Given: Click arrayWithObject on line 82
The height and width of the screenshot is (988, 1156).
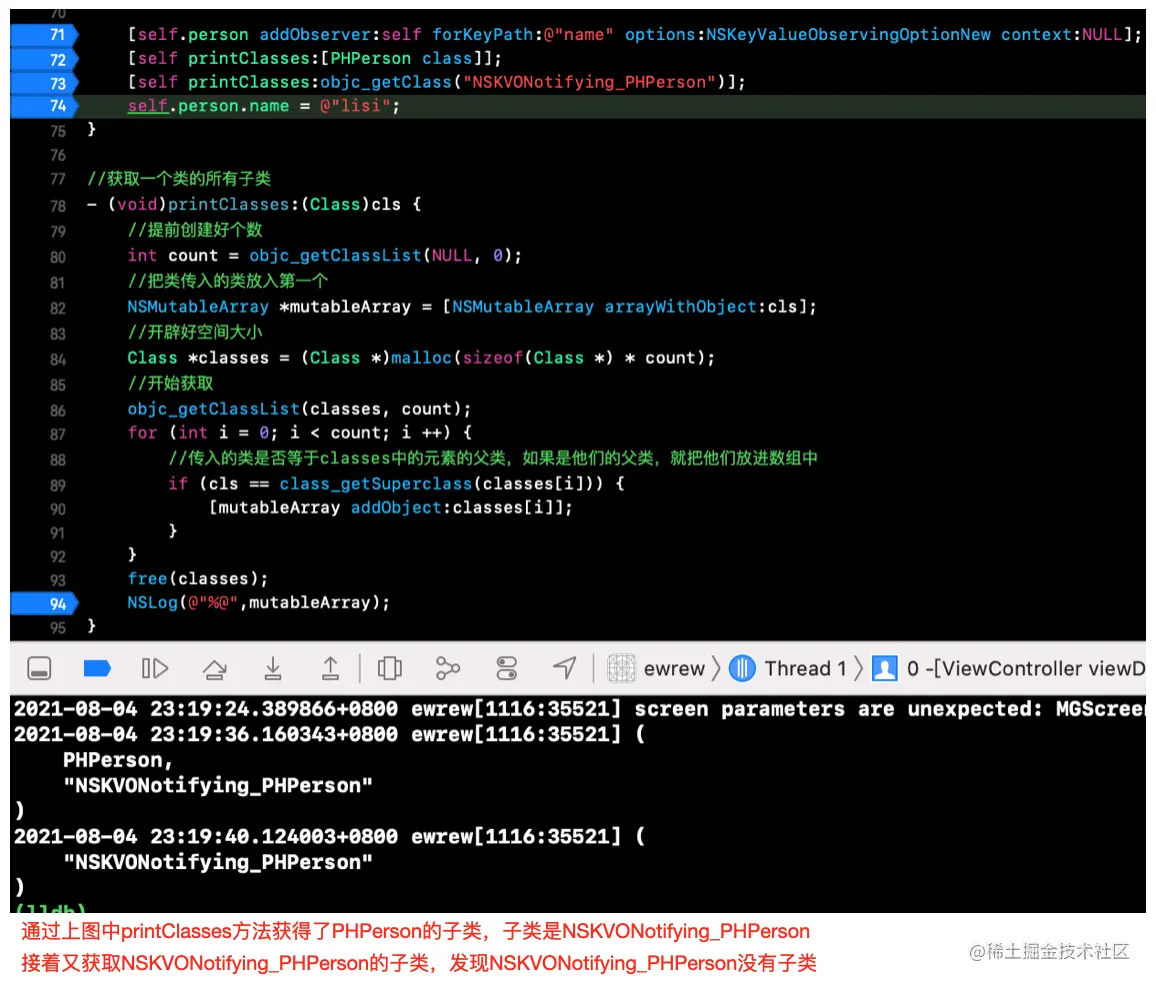Looking at the screenshot, I should point(680,307).
